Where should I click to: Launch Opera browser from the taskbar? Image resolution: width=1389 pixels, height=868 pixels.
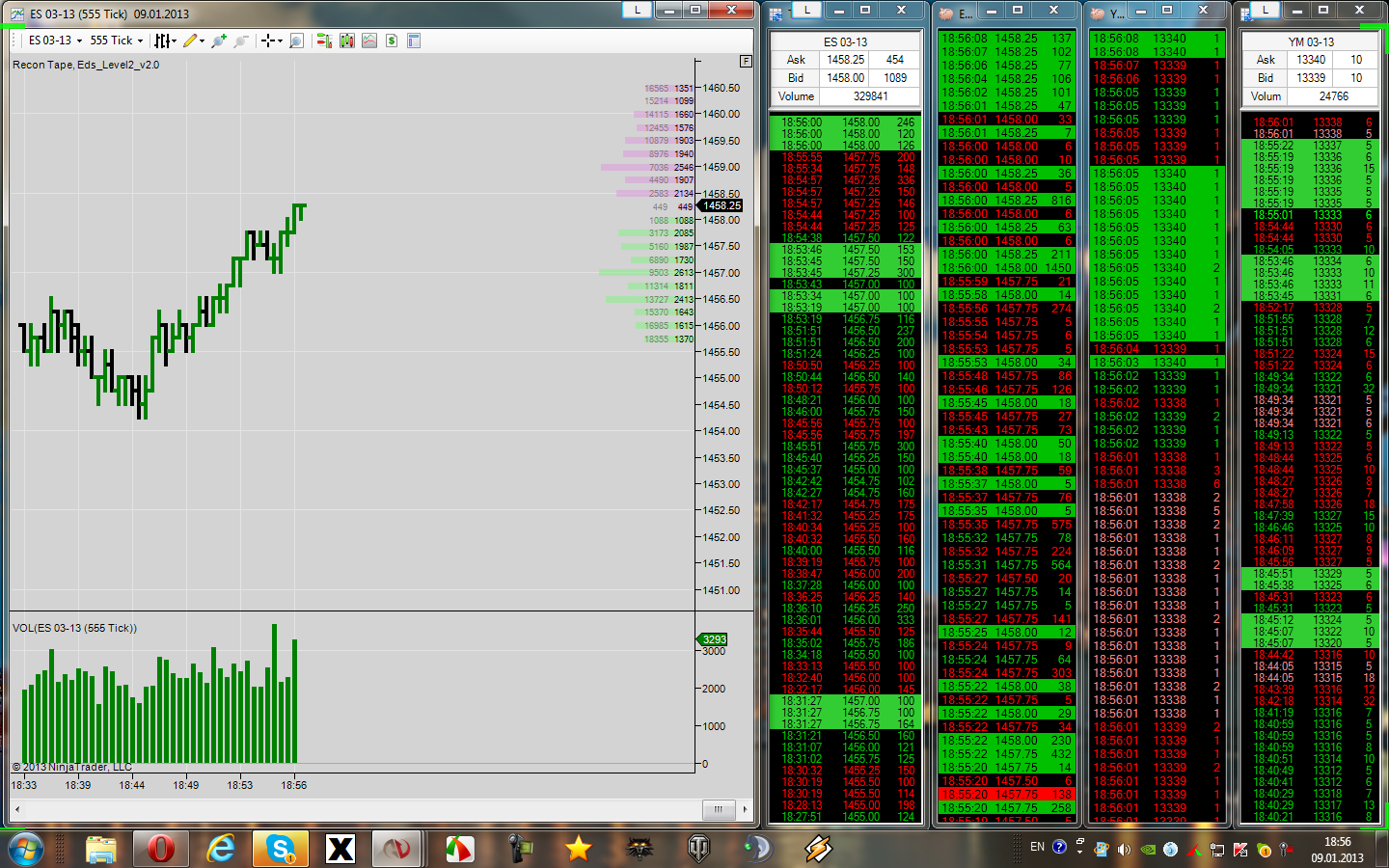[x=161, y=849]
